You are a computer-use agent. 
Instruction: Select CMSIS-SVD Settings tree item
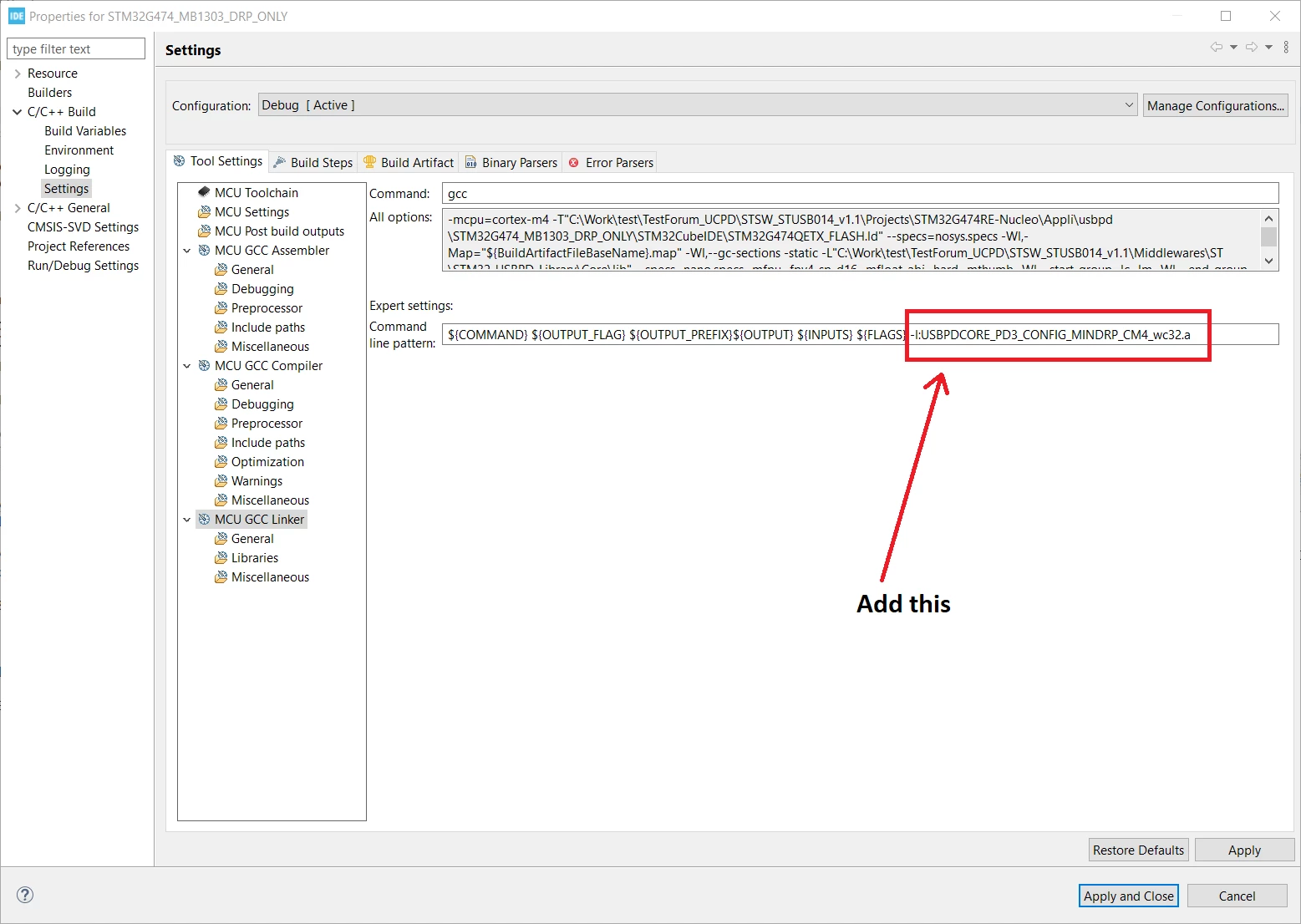83,227
